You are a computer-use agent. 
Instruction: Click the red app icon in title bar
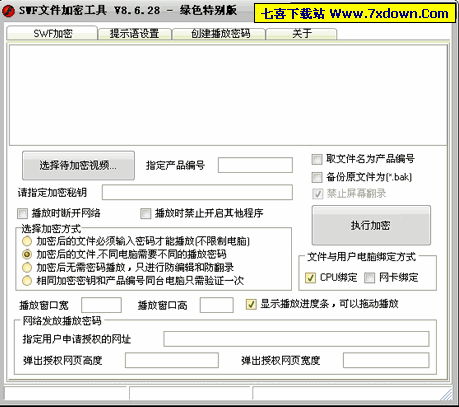click(8, 11)
